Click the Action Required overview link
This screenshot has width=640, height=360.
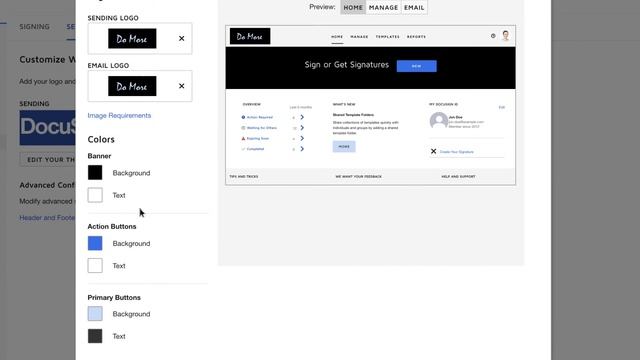(260, 117)
